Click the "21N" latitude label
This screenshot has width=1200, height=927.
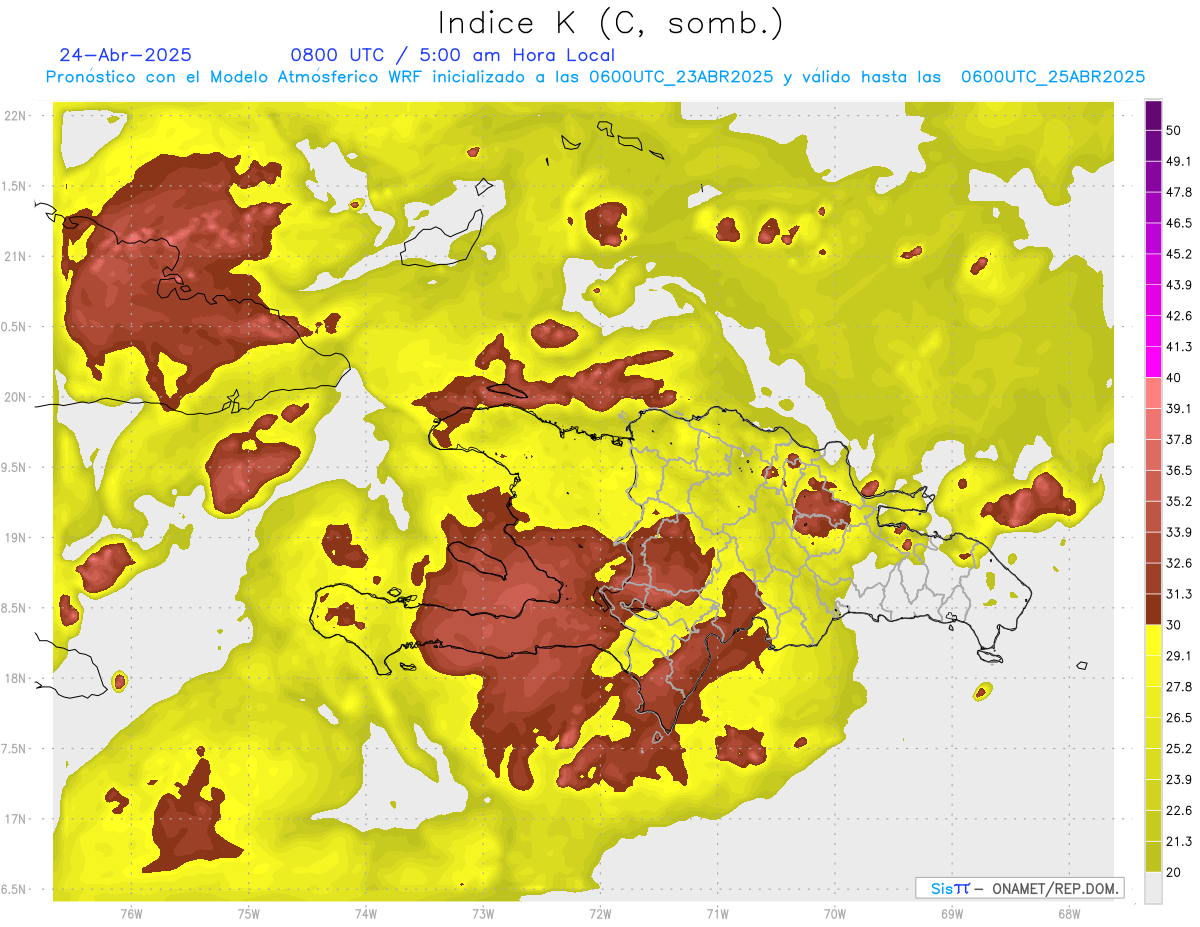tap(17, 256)
